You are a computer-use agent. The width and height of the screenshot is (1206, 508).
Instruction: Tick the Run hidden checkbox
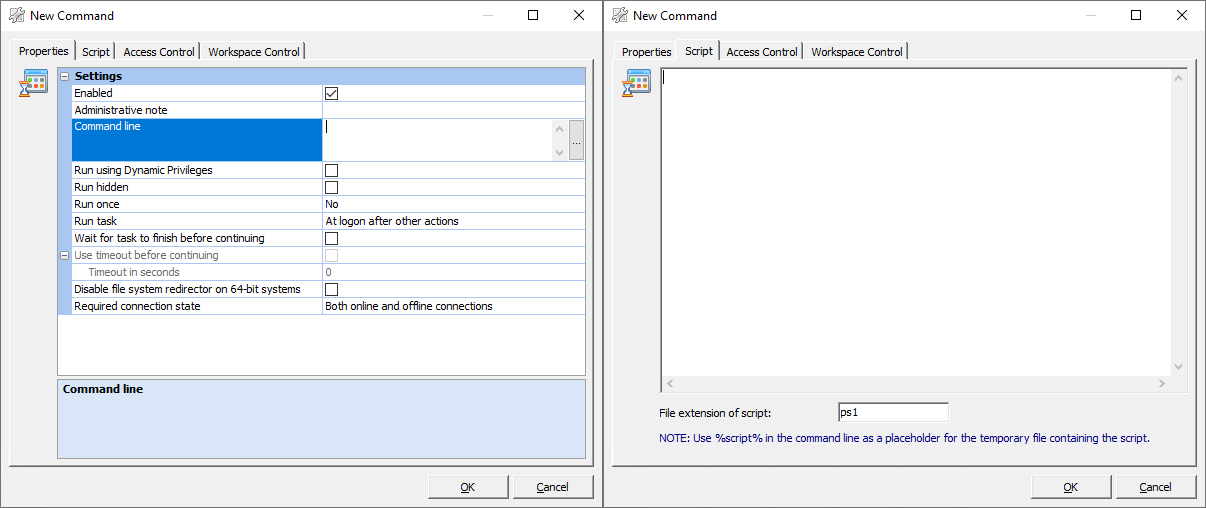coord(332,188)
